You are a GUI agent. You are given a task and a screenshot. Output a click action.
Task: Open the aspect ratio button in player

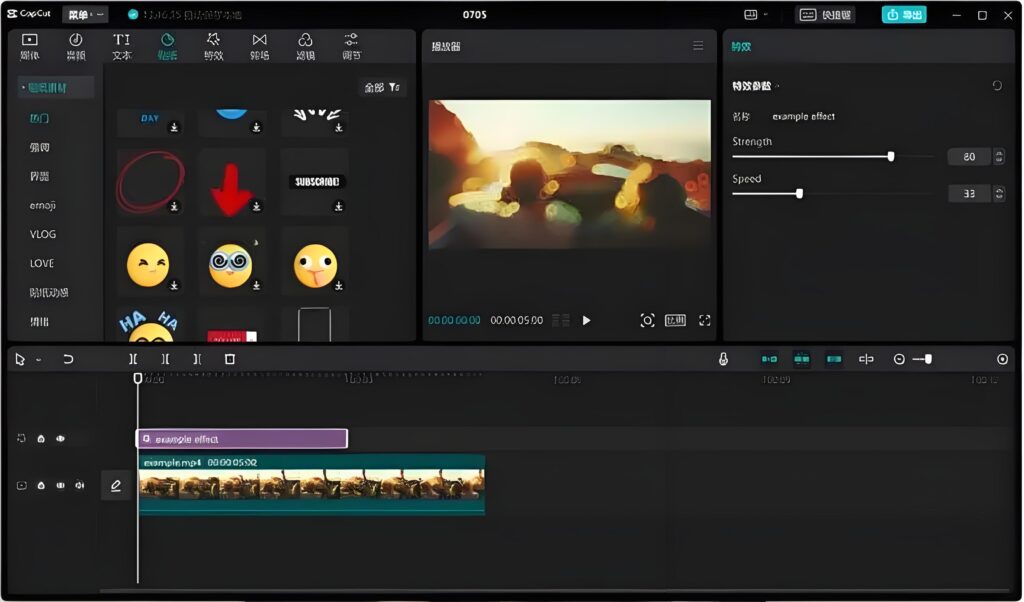tap(675, 321)
